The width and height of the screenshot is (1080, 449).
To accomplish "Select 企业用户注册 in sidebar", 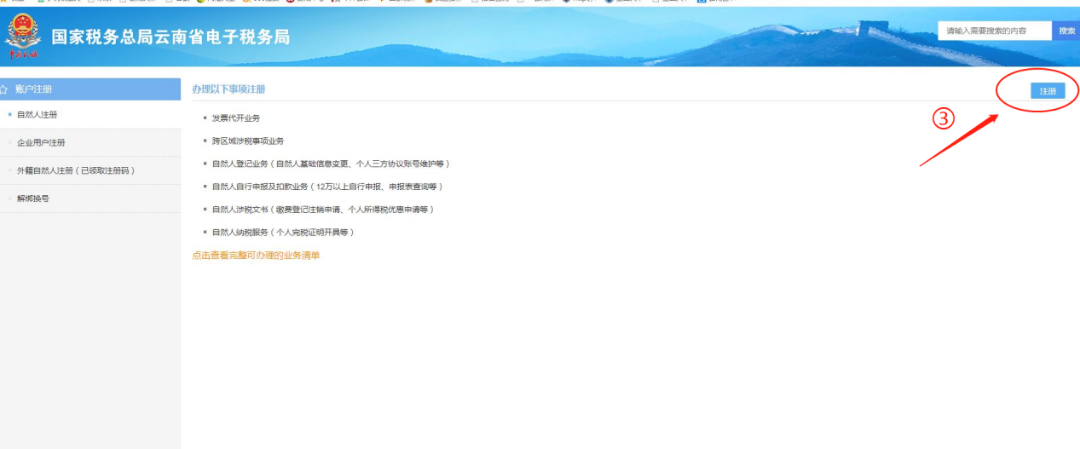I will (90, 143).
